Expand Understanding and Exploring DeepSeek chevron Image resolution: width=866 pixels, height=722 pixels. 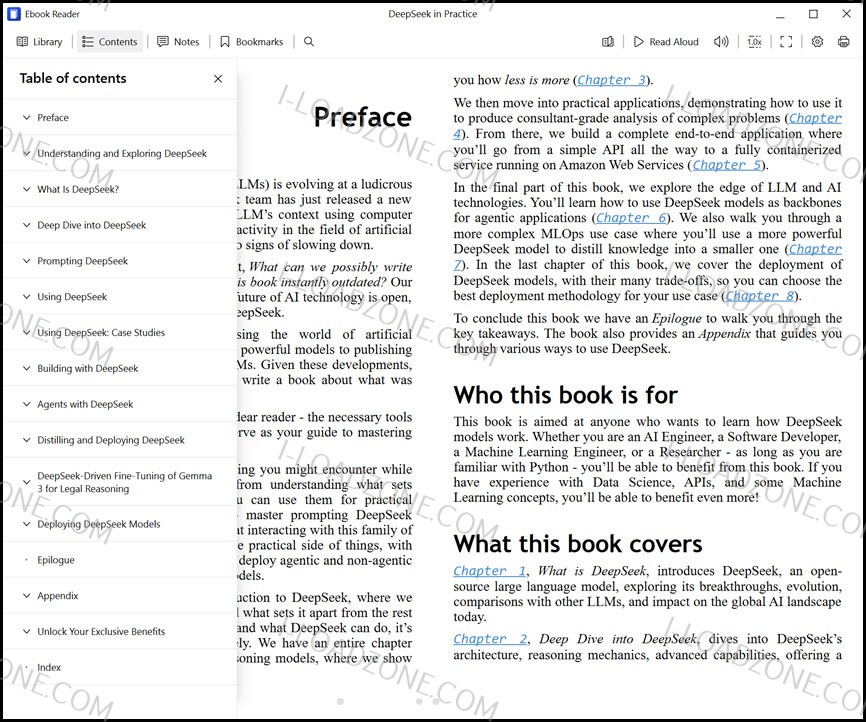(27, 154)
